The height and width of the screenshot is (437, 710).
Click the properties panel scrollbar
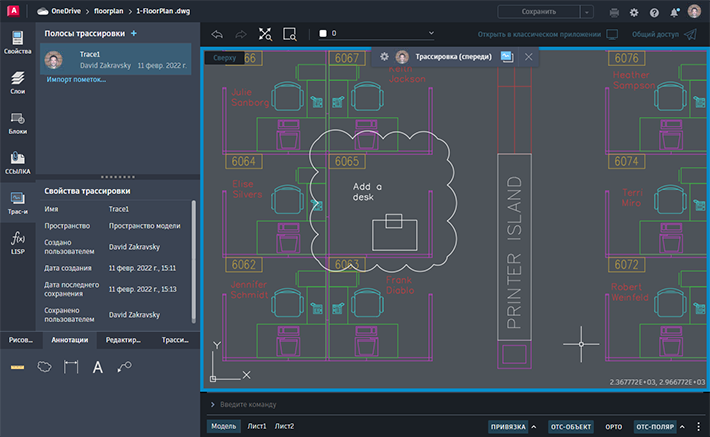(194, 261)
